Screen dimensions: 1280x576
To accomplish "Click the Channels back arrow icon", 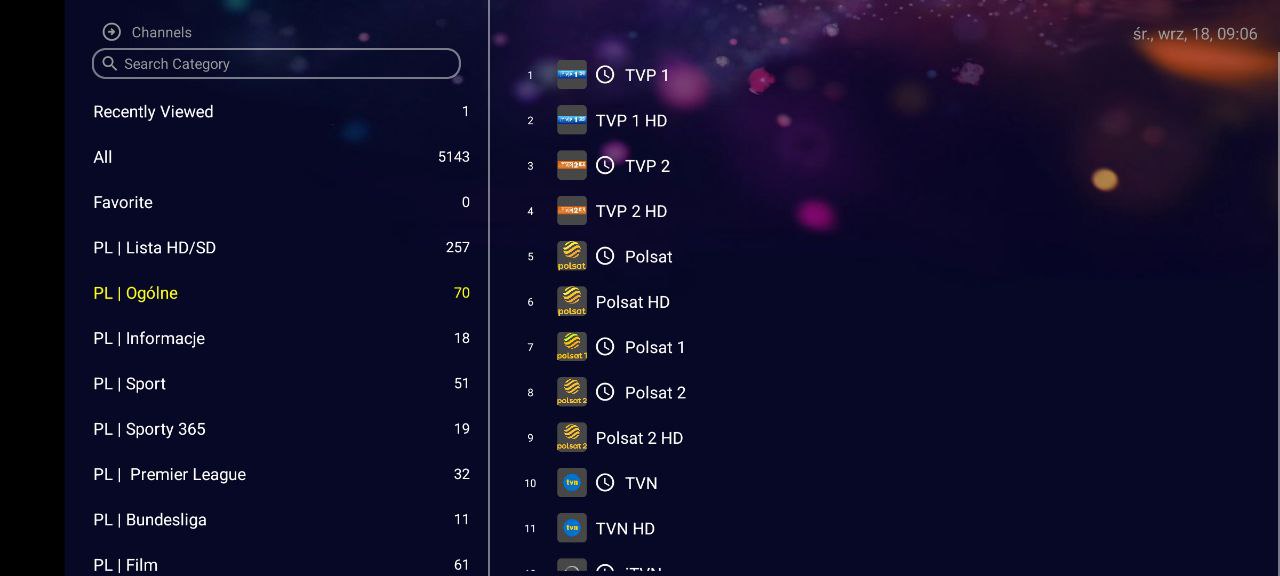I will point(112,32).
